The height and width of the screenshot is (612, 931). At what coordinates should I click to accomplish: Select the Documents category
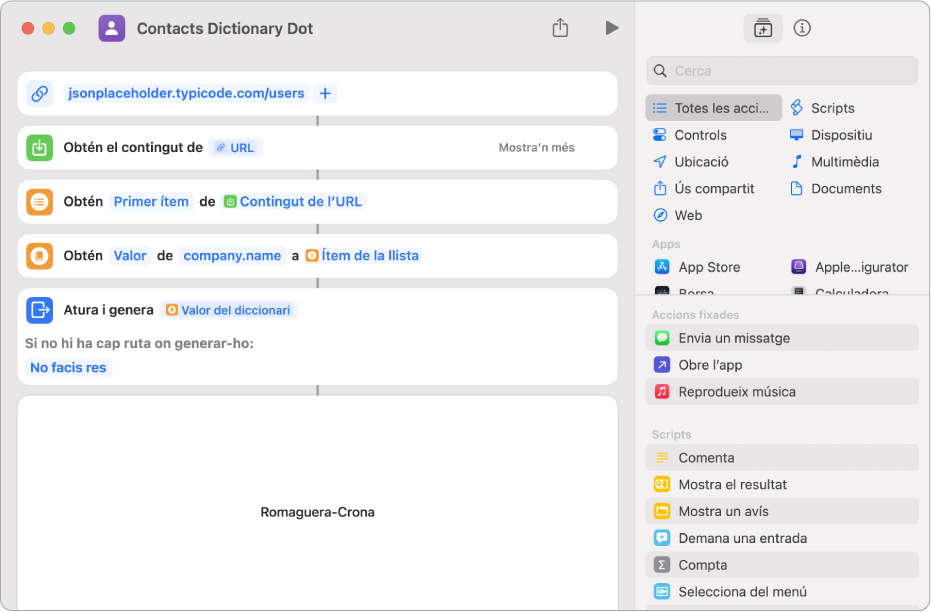click(836, 189)
